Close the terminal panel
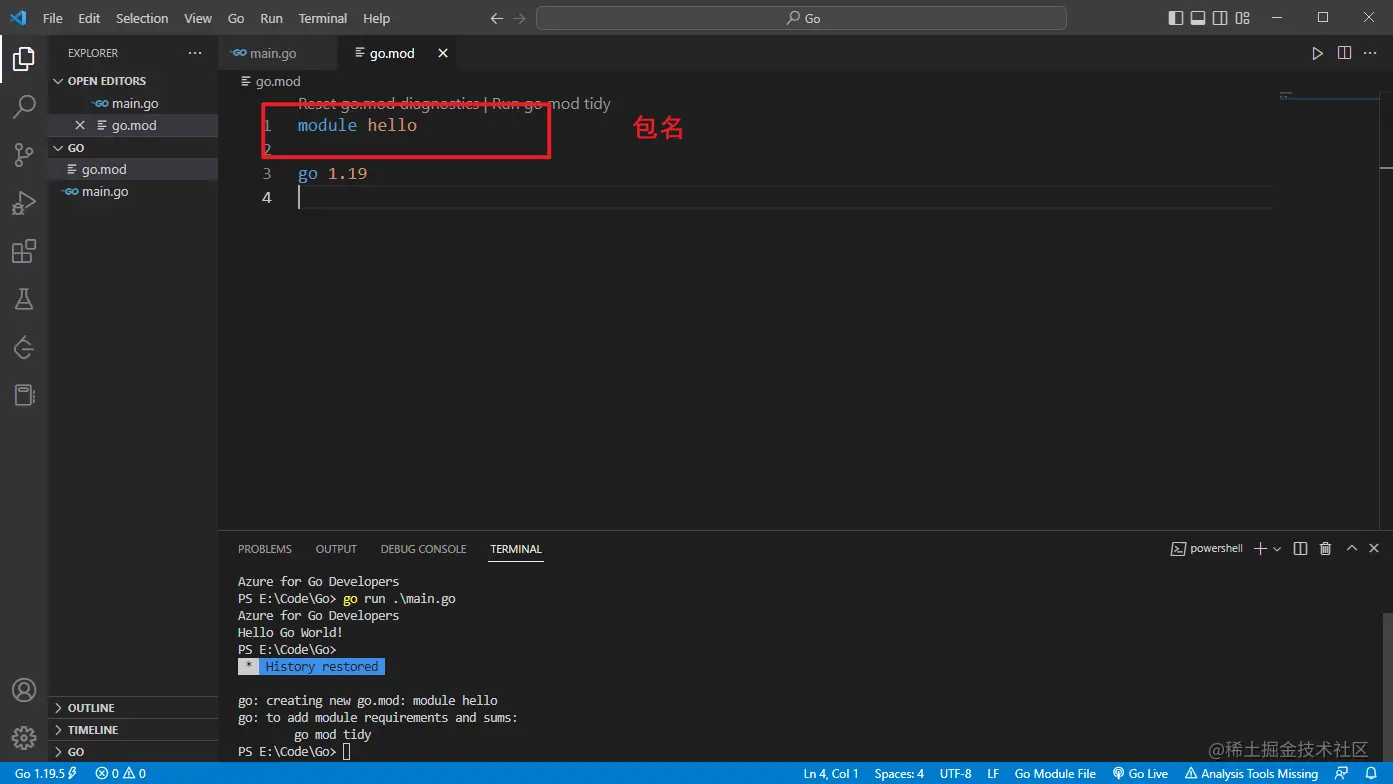Viewport: 1393px width, 784px height. tap(1374, 549)
